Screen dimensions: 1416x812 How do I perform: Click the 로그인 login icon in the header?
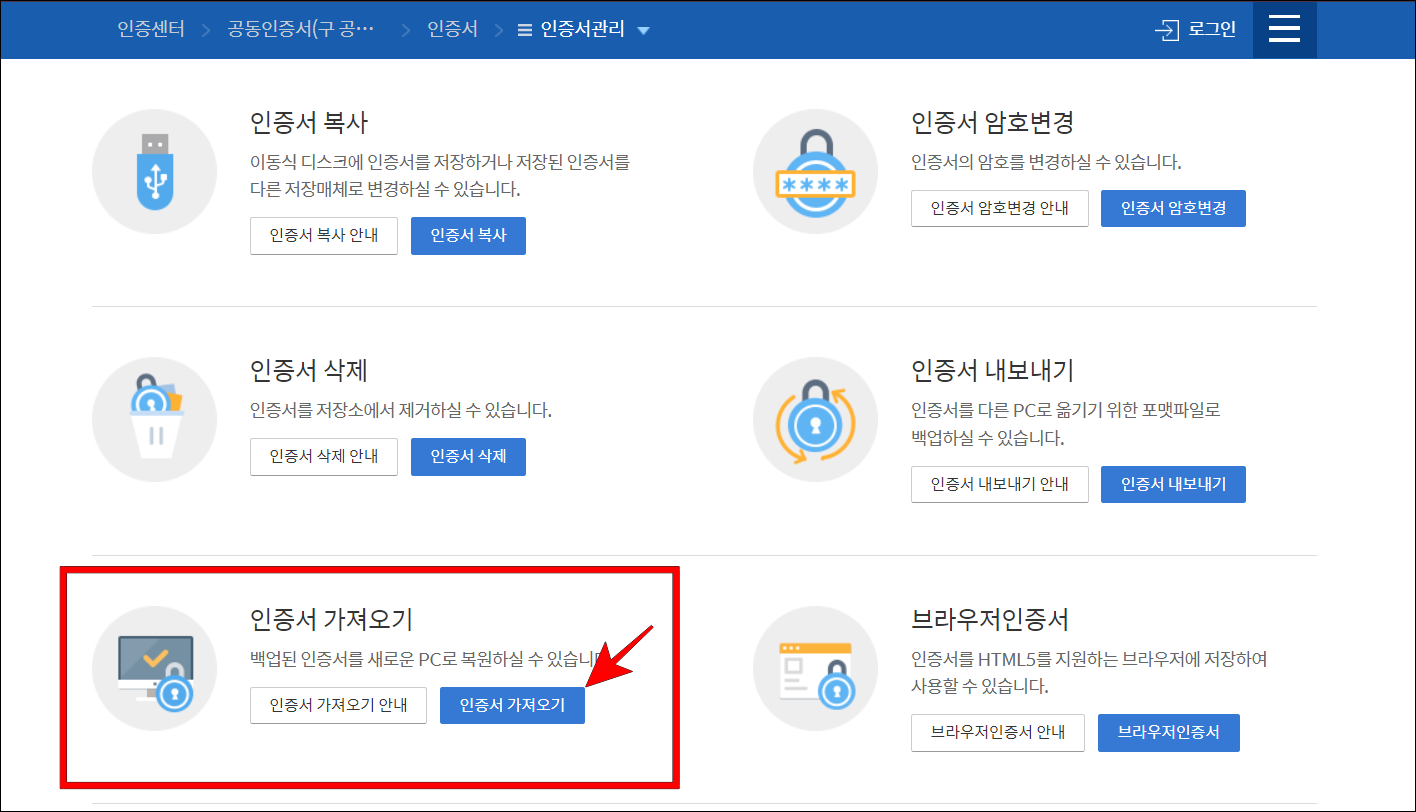pos(1196,29)
